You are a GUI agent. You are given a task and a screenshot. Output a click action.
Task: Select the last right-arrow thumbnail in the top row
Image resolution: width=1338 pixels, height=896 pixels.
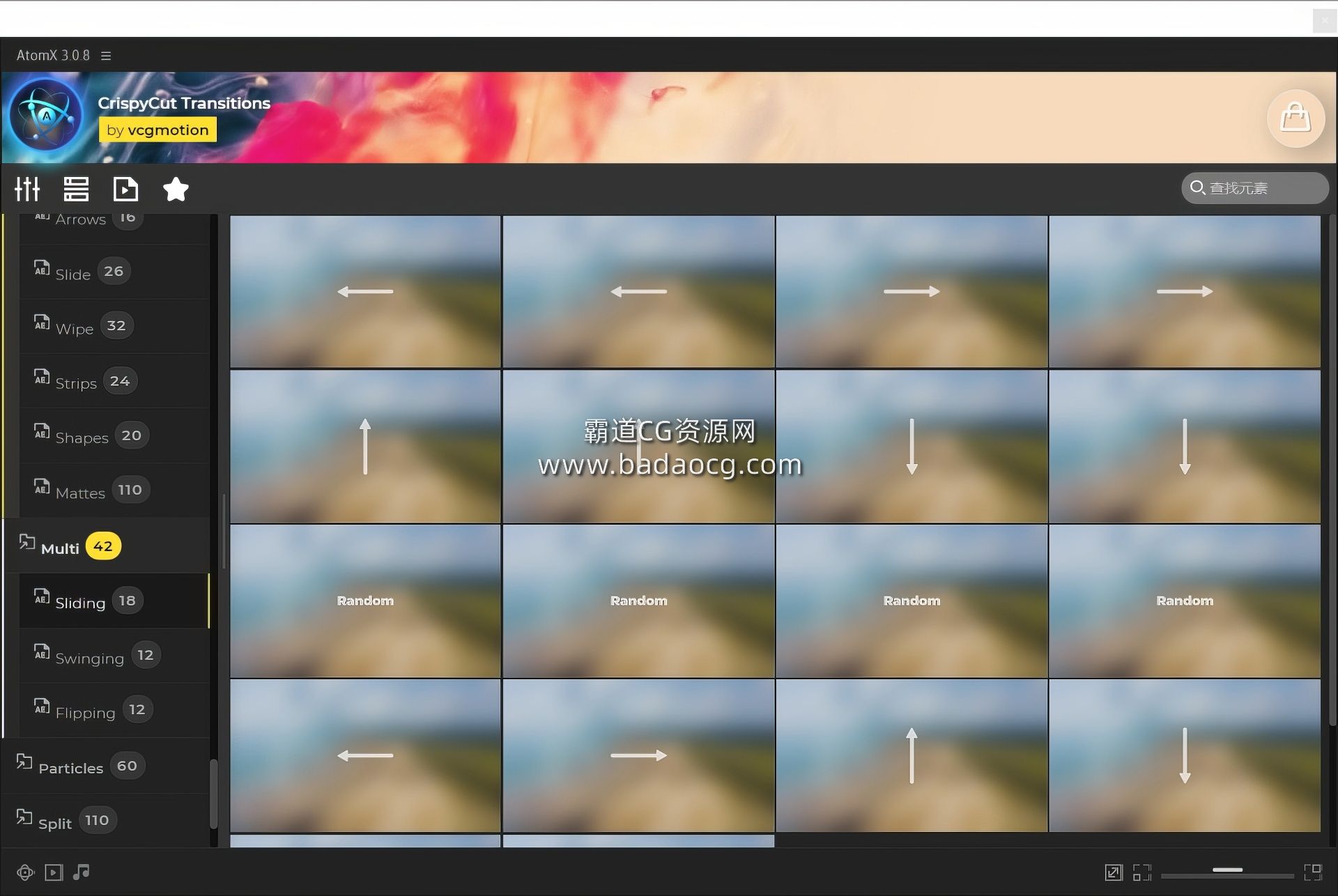point(1185,291)
